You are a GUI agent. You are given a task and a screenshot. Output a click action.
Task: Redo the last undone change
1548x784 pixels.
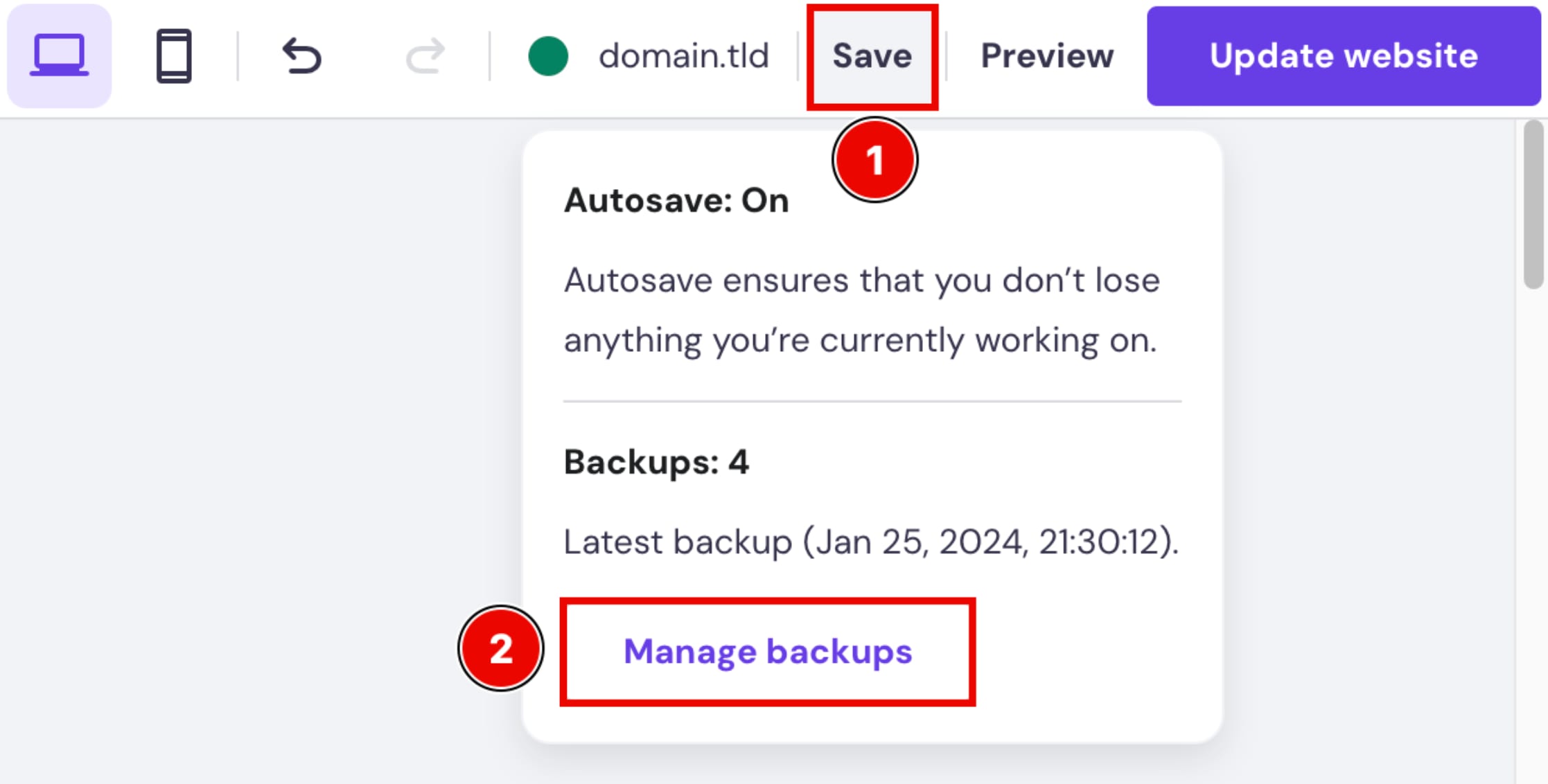425,55
